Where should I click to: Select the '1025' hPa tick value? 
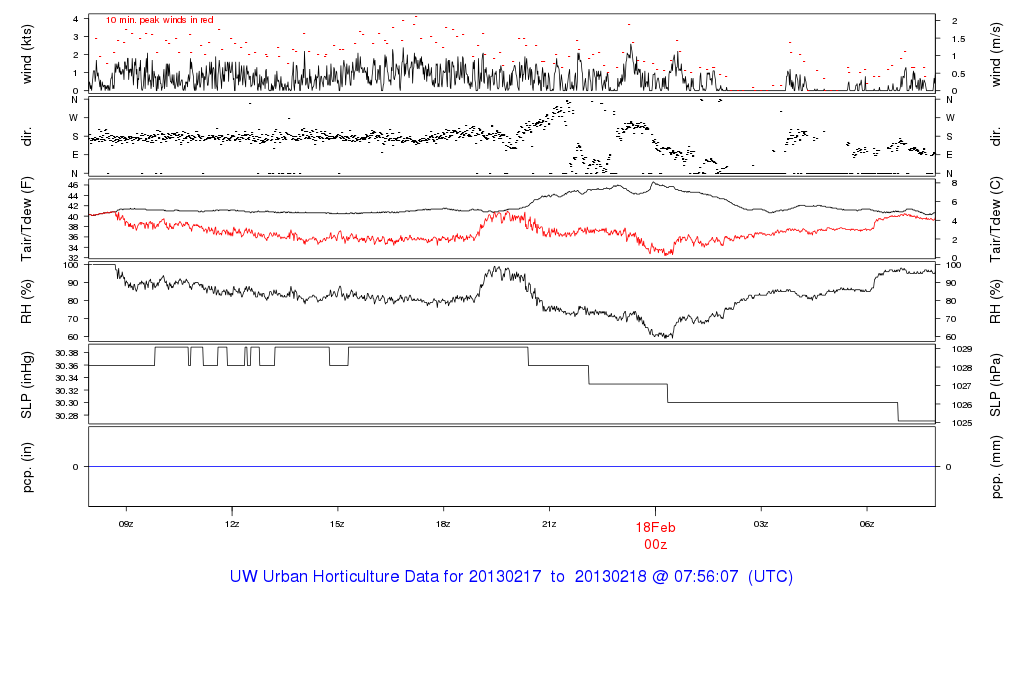tap(962, 423)
